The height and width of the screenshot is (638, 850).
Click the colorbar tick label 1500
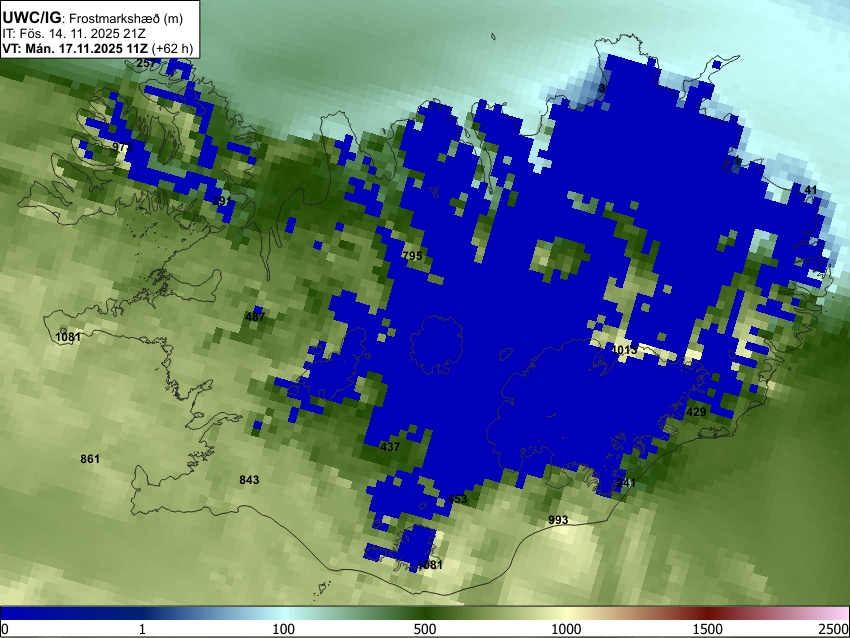pos(708,629)
